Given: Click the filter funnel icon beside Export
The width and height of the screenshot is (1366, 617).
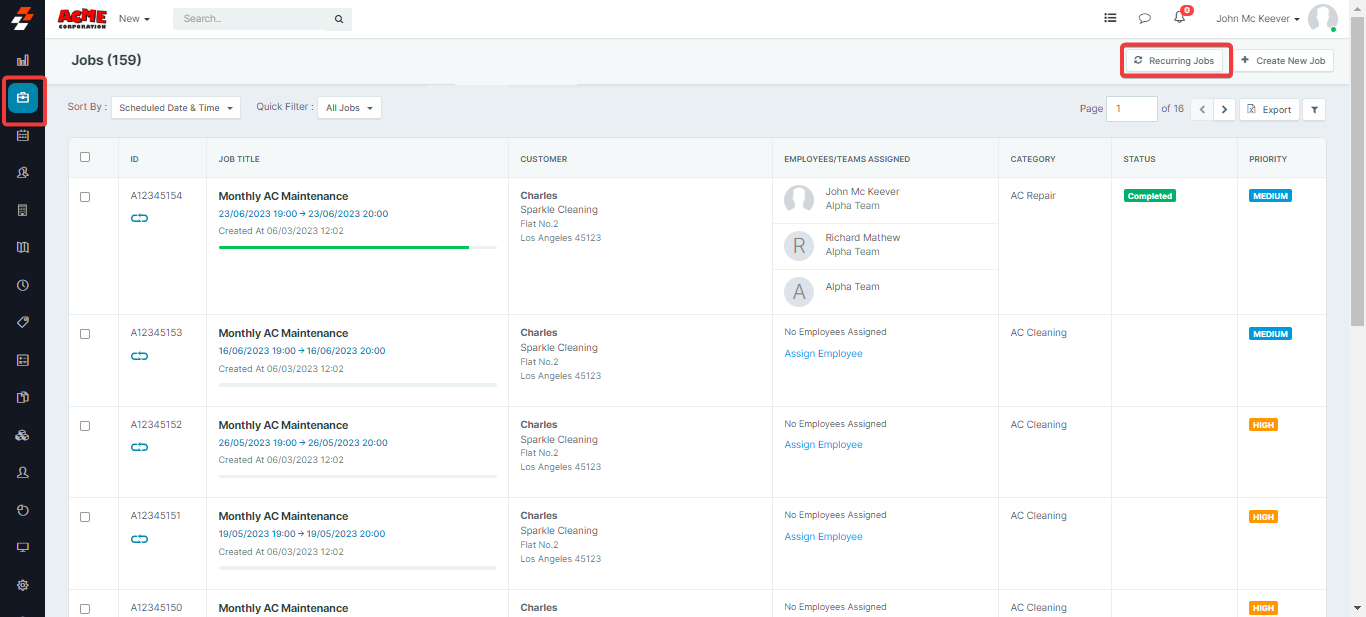Looking at the screenshot, I should point(1313,110).
